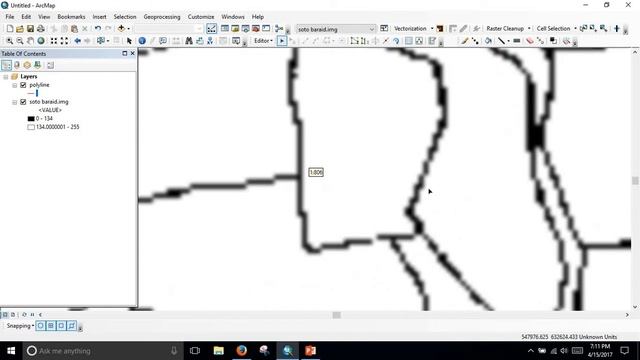Image resolution: width=640 pixels, height=360 pixels.
Task: Open Table Of Contents options
Action: [x=50, y=65]
